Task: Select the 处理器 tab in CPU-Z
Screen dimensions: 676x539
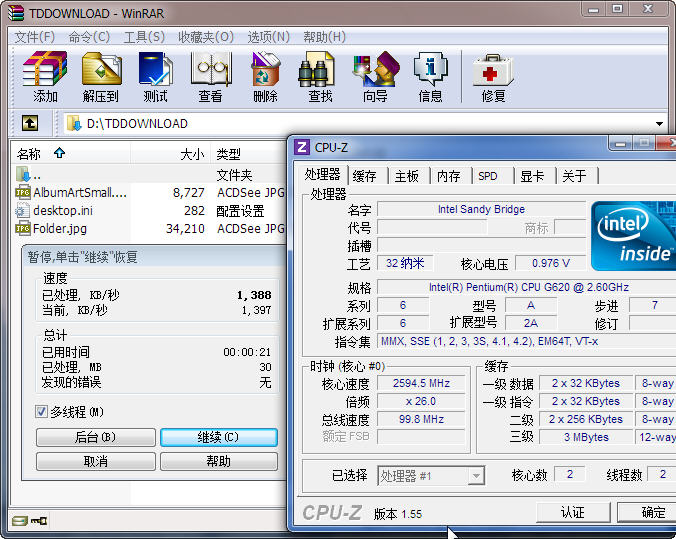Action: coord(322,174)
